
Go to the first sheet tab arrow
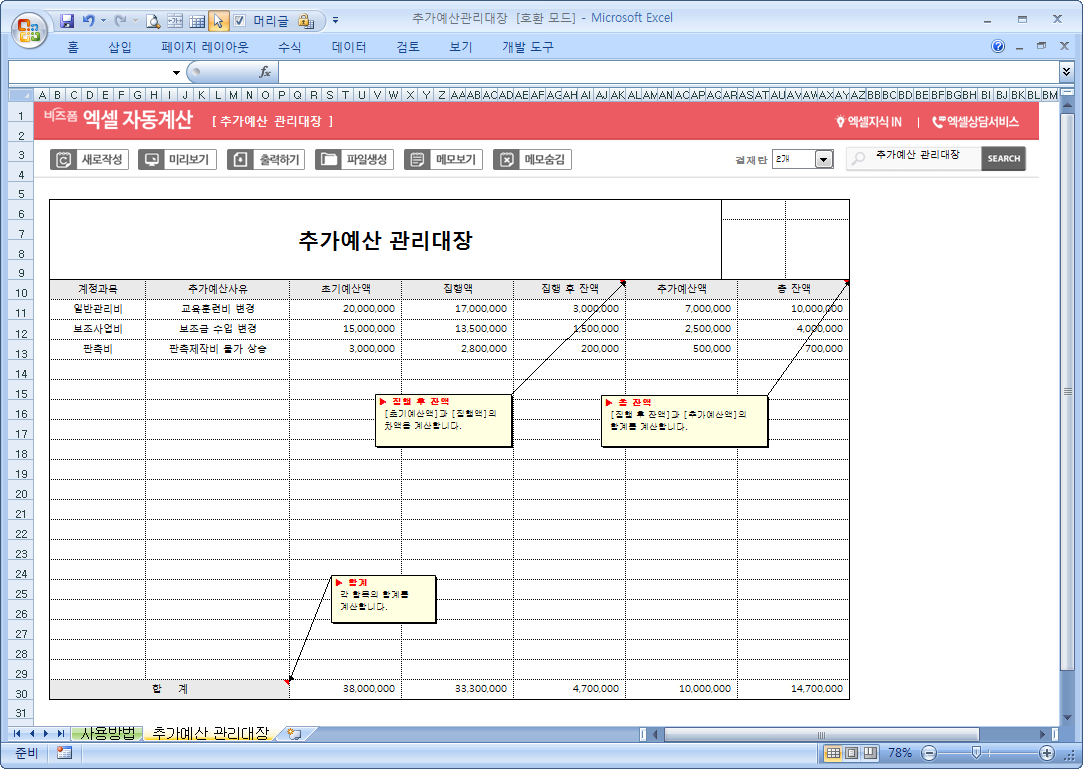click(17, 734)
